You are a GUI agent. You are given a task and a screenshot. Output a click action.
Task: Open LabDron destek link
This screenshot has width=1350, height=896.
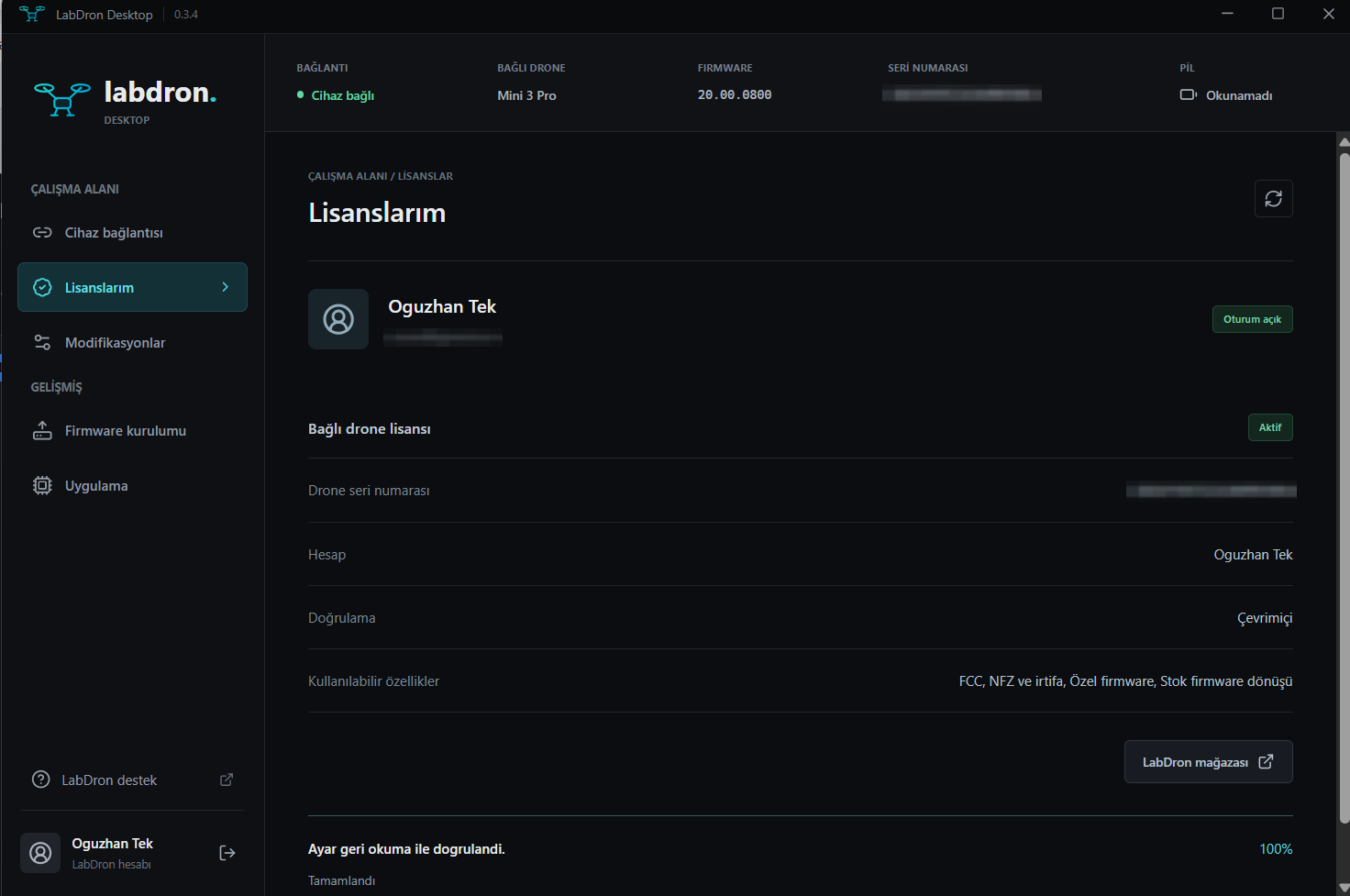pyautogui.click(x=132, y=780)
